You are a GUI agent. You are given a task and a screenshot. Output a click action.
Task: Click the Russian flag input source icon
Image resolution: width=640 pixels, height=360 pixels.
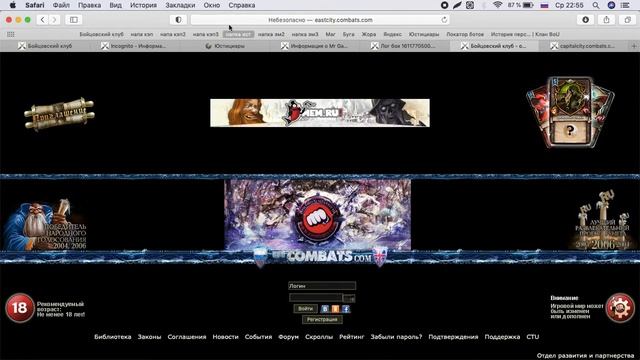pyautogui.click(x=544, y=5)
